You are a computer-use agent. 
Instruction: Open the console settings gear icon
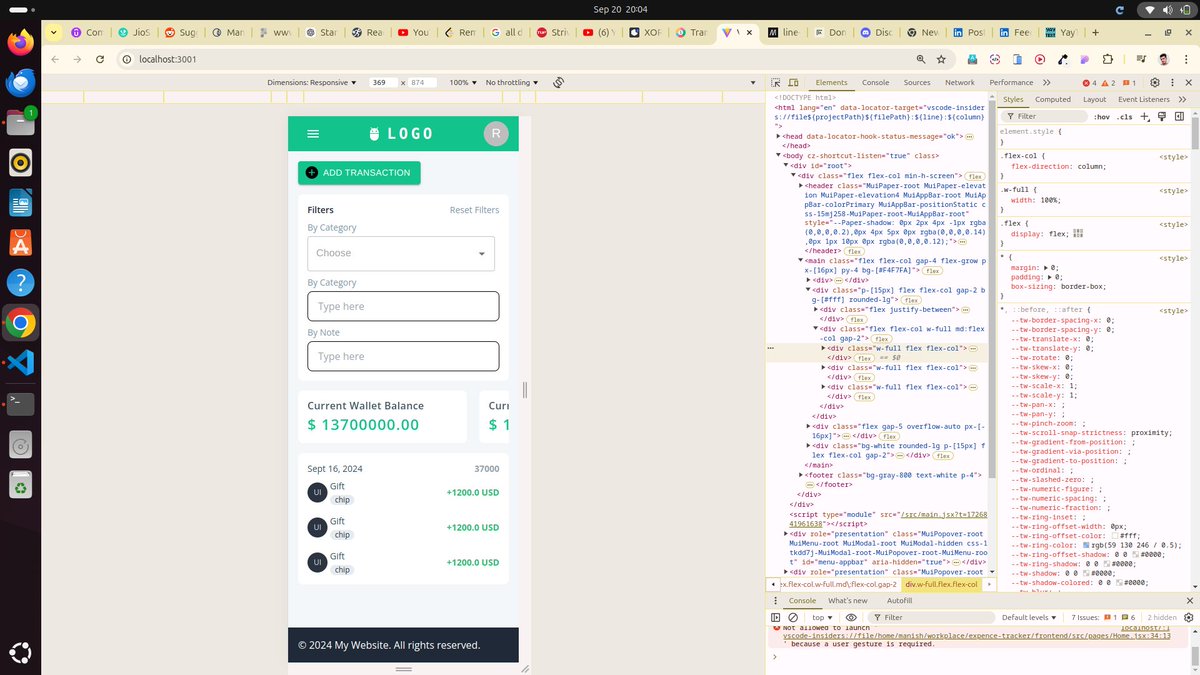(x=1190, y=618)
